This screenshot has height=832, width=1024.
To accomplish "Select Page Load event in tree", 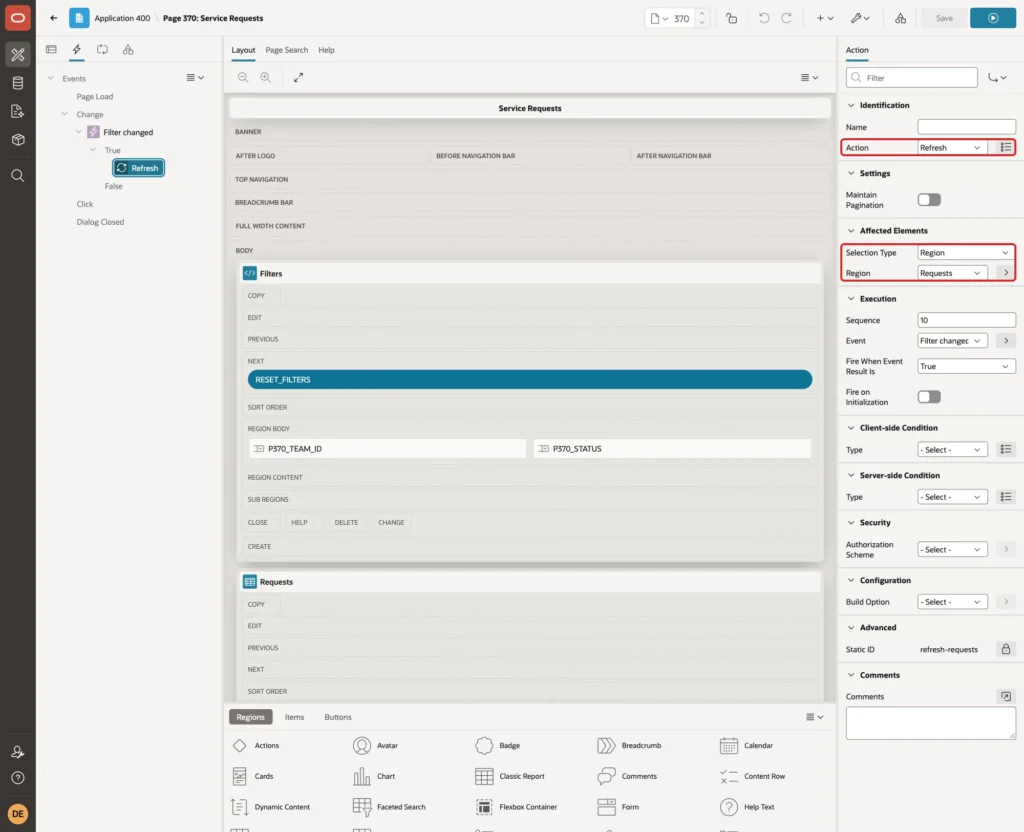I will [95, 97].
